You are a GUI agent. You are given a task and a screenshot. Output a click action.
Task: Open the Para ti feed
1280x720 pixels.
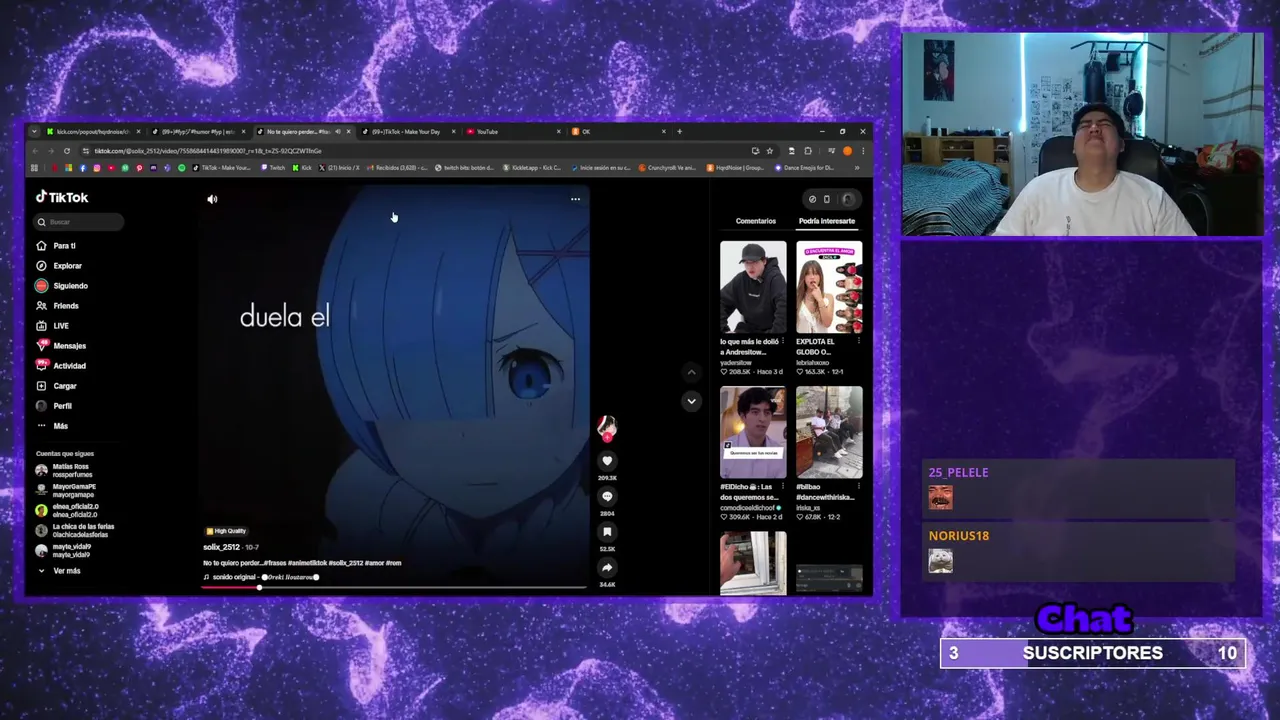(56, 246)
